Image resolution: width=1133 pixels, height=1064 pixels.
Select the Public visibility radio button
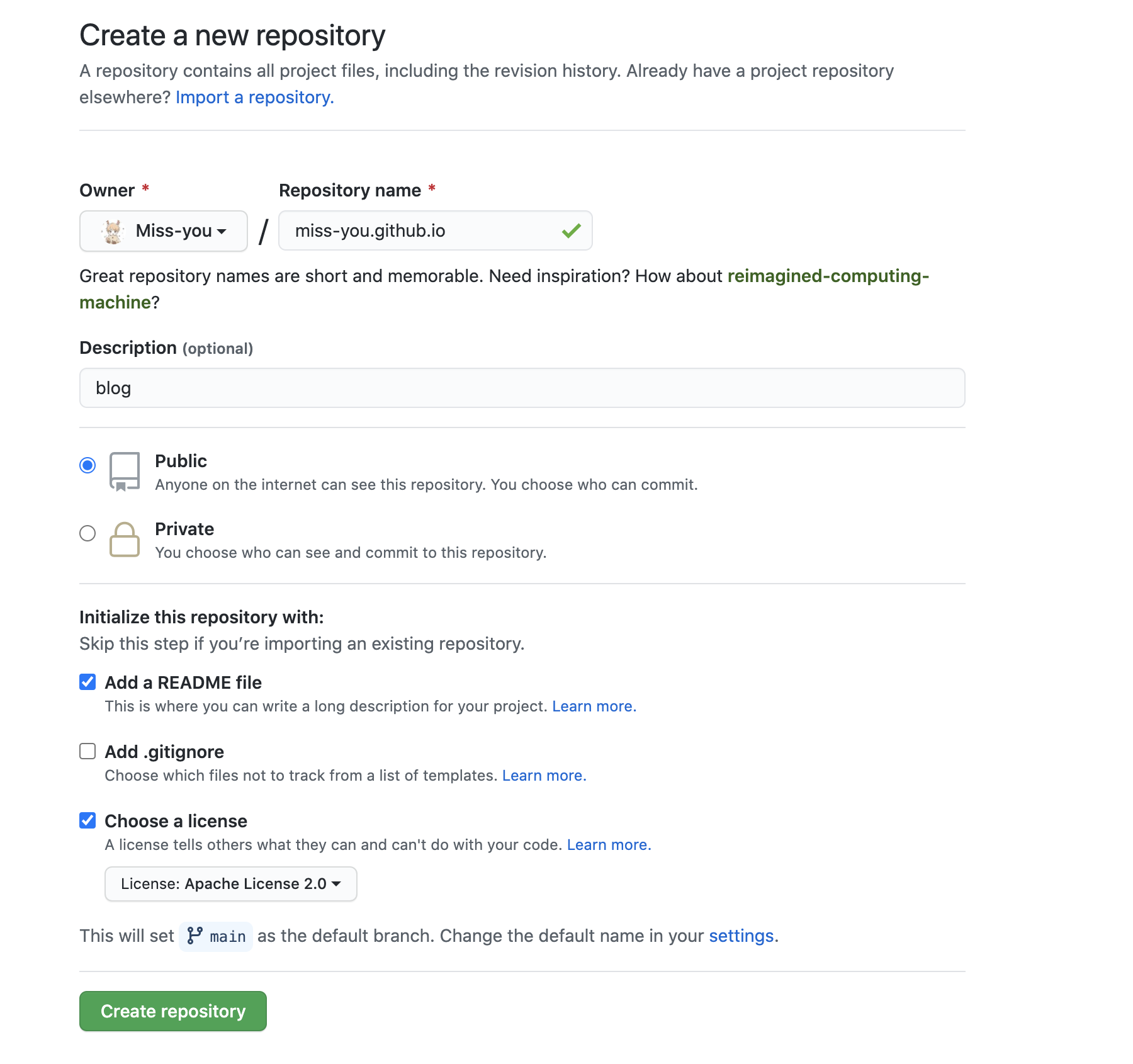click(x=87, y=465)
